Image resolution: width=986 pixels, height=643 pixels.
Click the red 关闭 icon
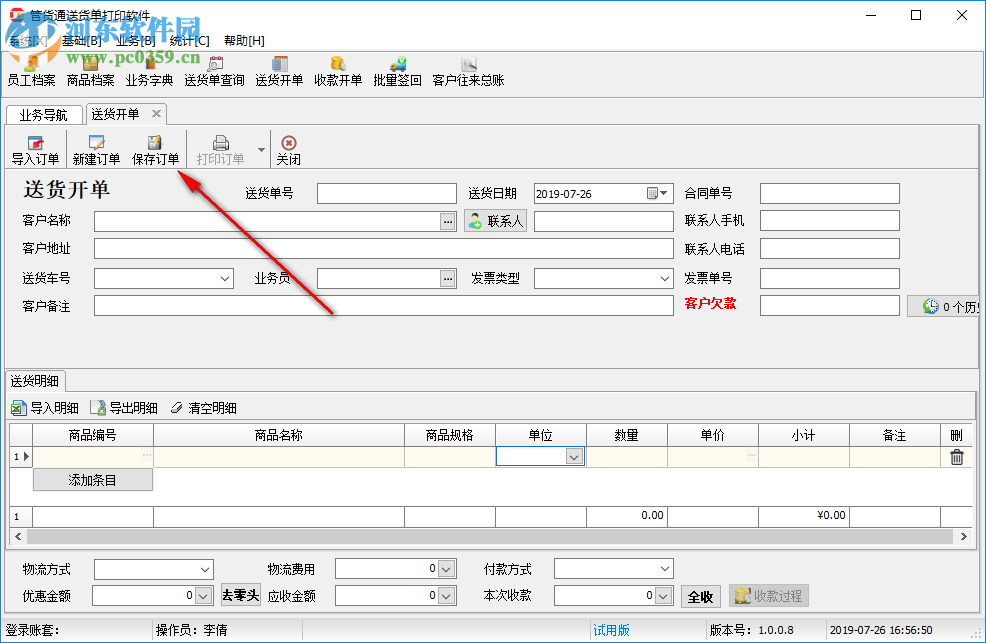[x=289, y=150]
